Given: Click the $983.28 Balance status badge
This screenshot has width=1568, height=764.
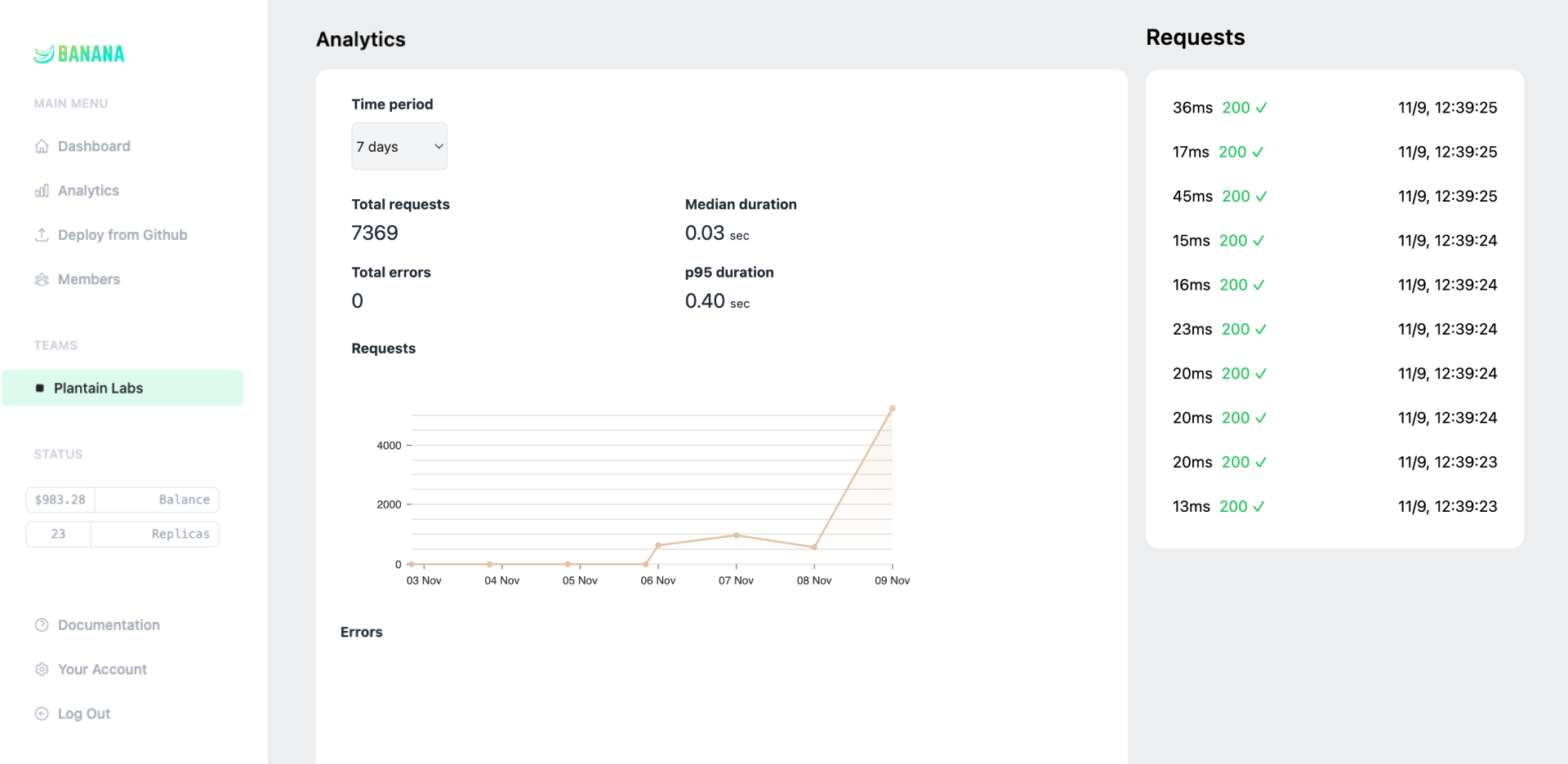Looking at the screenshot, I should click(122, 500).
